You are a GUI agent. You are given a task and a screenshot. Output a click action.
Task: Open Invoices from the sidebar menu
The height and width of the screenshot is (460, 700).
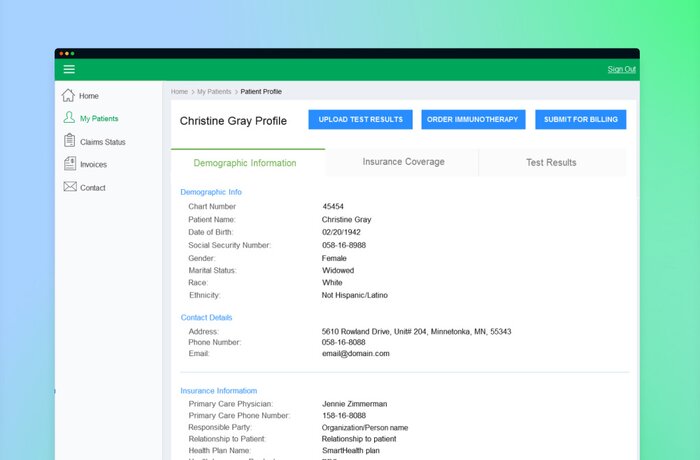(93, 165)
